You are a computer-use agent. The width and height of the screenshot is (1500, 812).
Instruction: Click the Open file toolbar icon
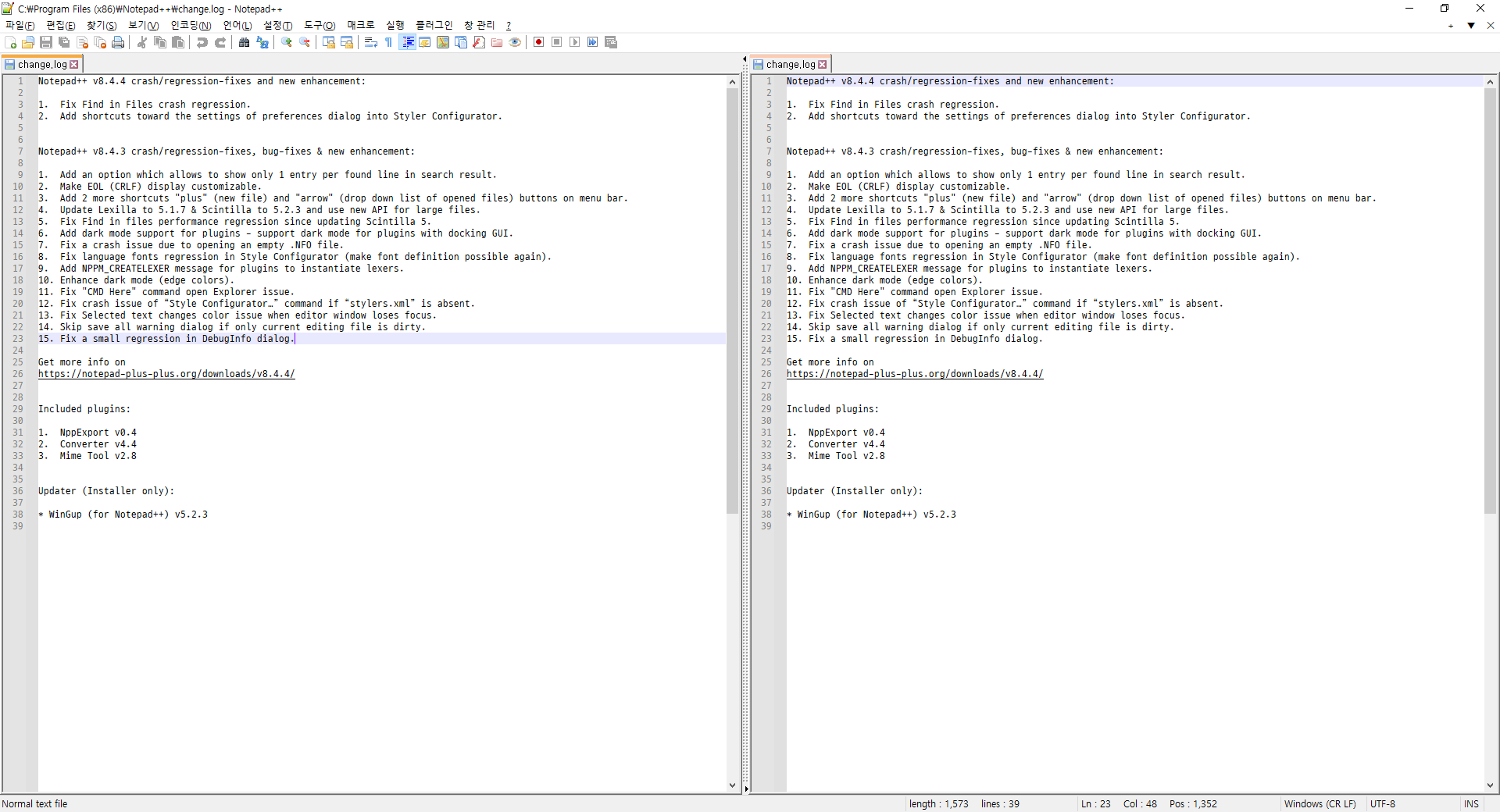(28, 42)
